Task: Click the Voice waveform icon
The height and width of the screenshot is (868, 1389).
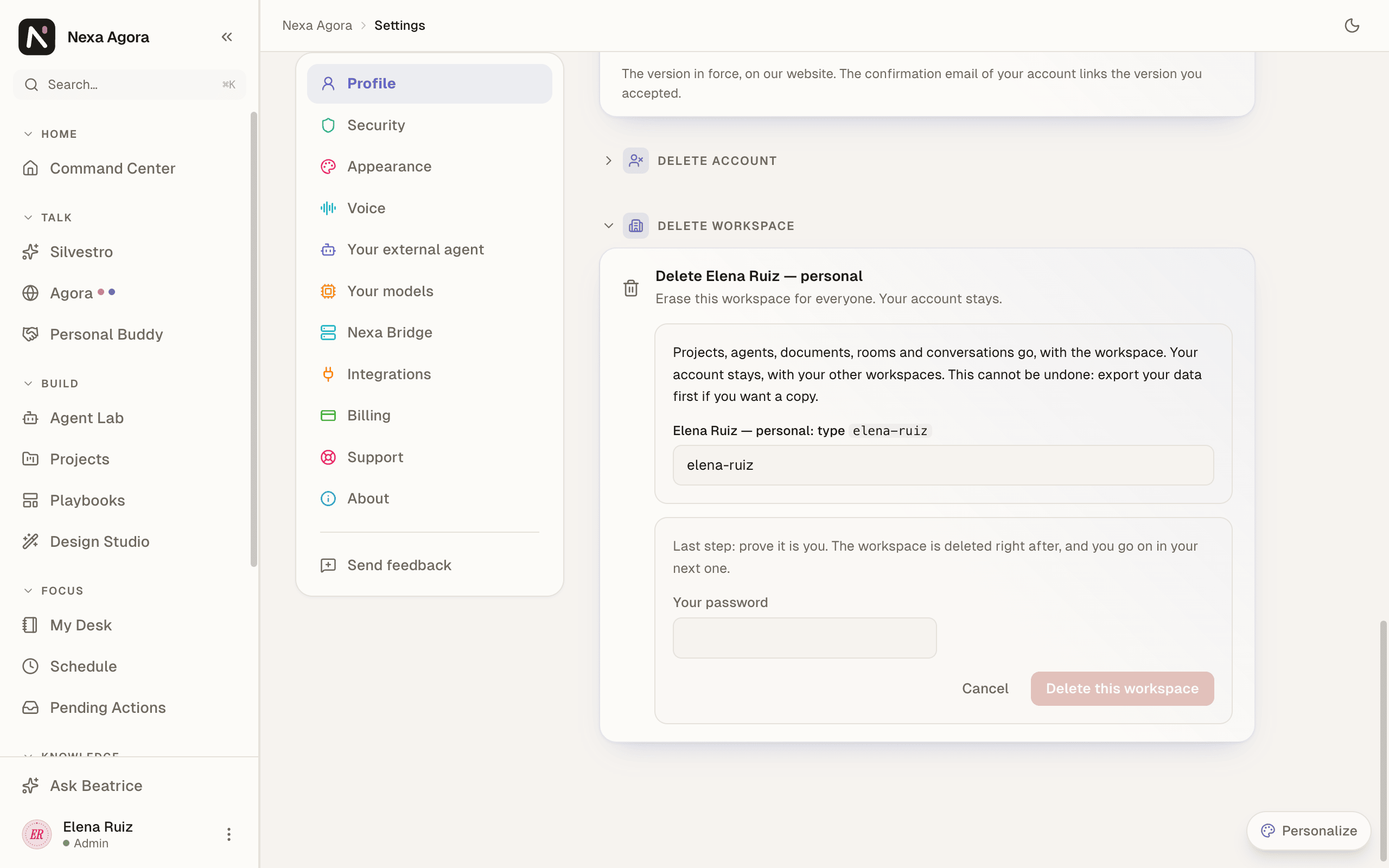Action: click(x=328, y=208)
